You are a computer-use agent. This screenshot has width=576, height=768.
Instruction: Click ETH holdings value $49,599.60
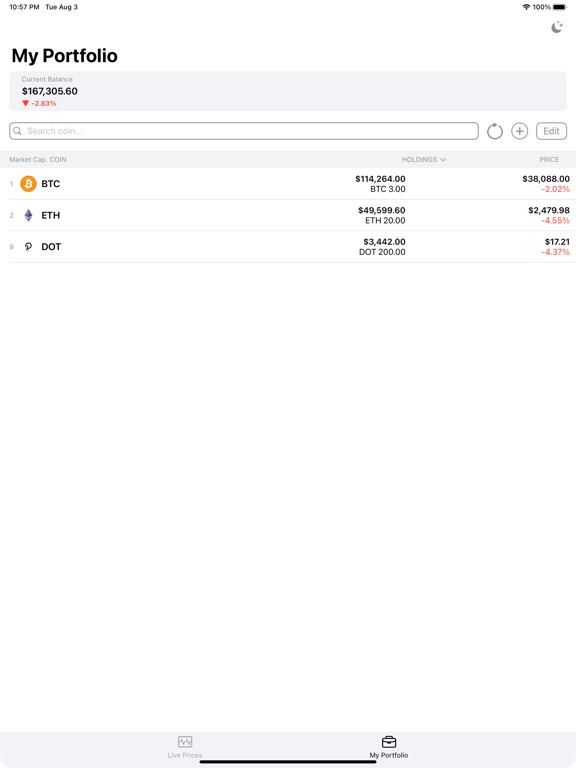[382, 210]
